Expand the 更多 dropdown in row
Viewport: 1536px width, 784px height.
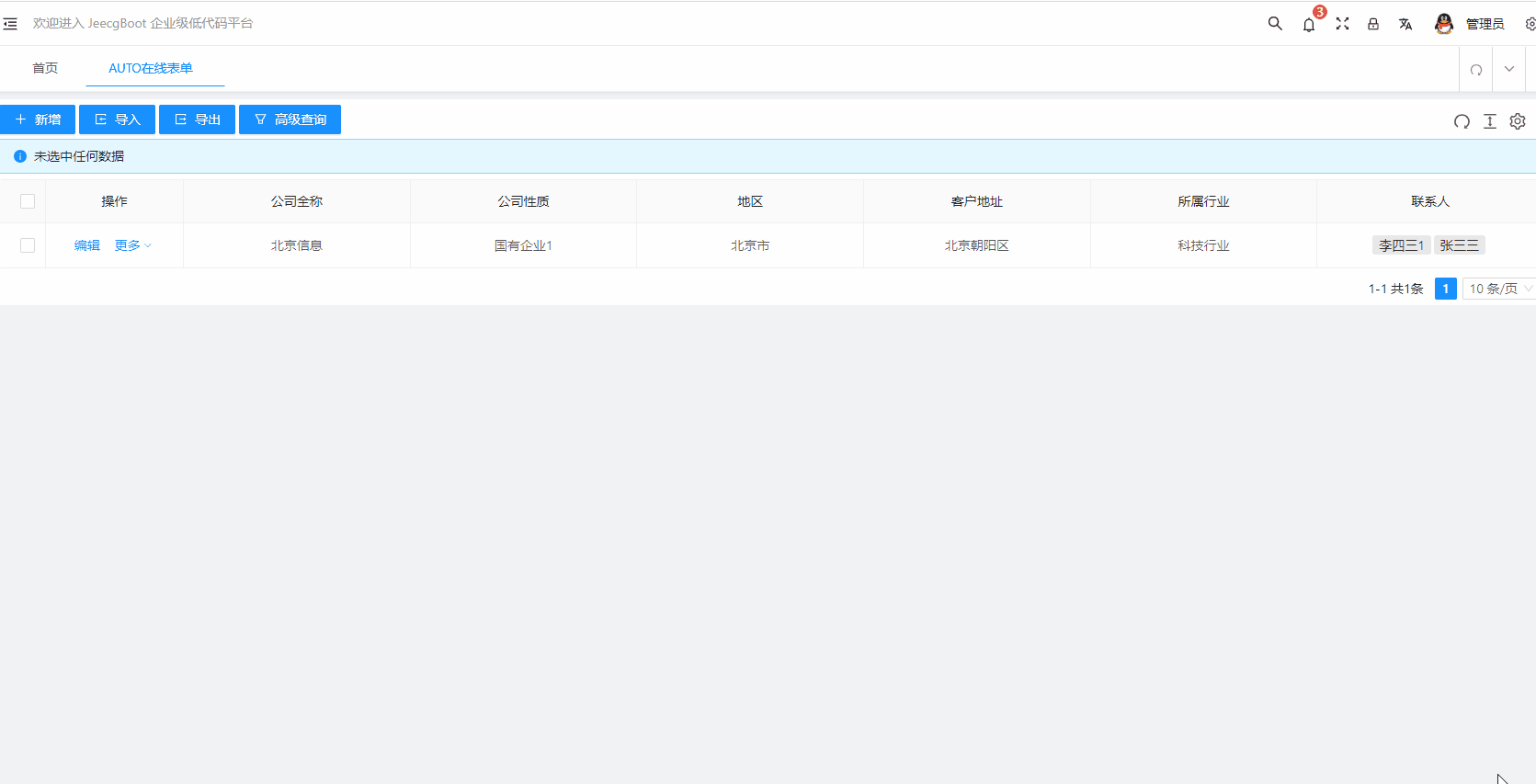coord(132,245)
